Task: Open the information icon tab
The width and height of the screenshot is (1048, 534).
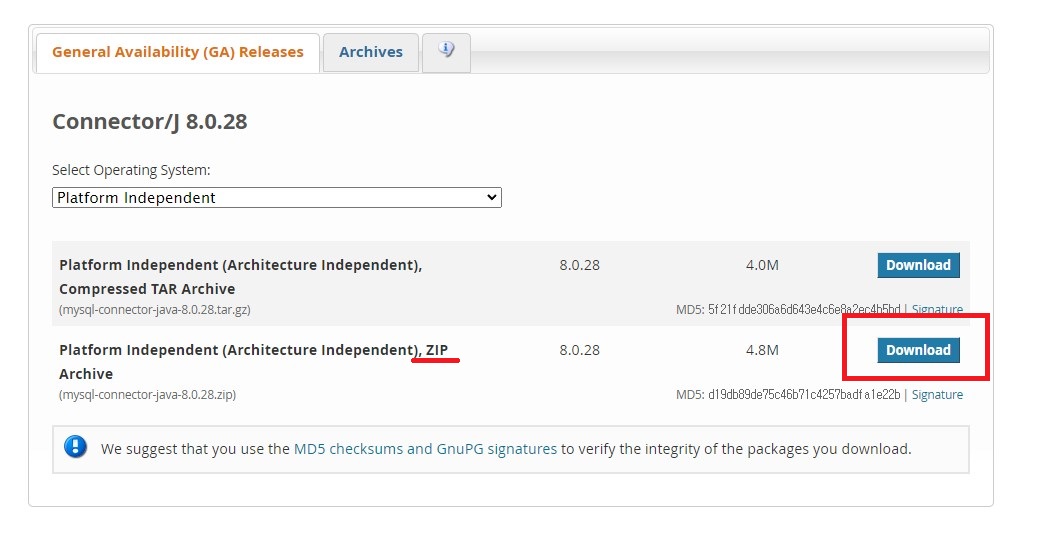Action: (x=446, y=52)
